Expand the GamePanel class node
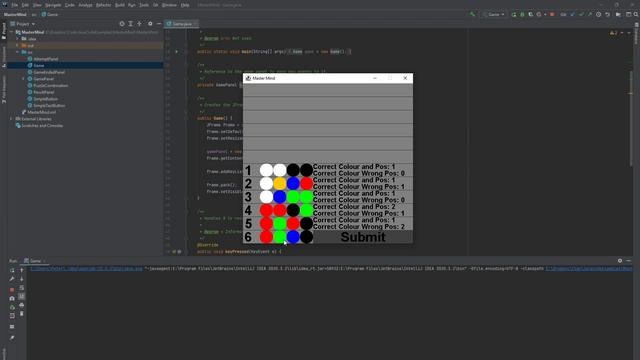The height and width of the screenshot is (360, 640). pos(23,79)
